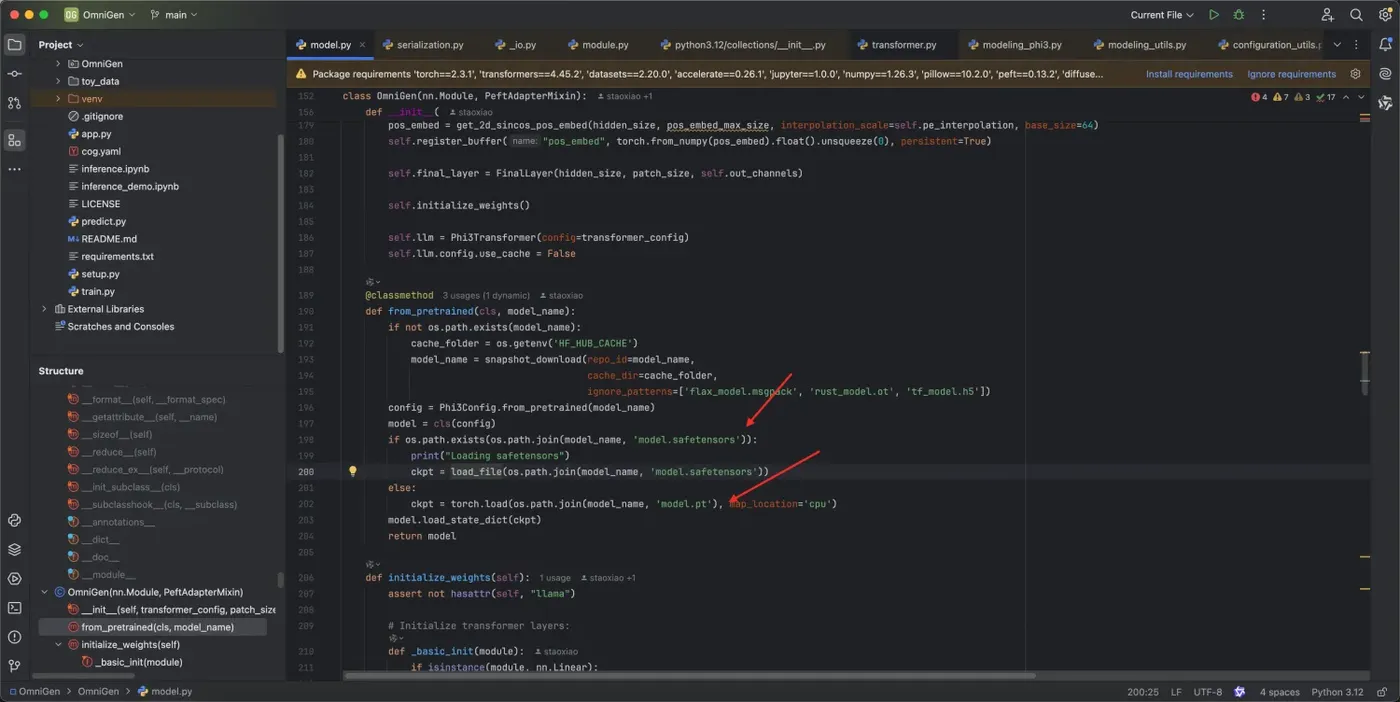Screen dimensions: 1400x702
Task: Change LF line separator in status bar
Action: [x=1176, y=692]
